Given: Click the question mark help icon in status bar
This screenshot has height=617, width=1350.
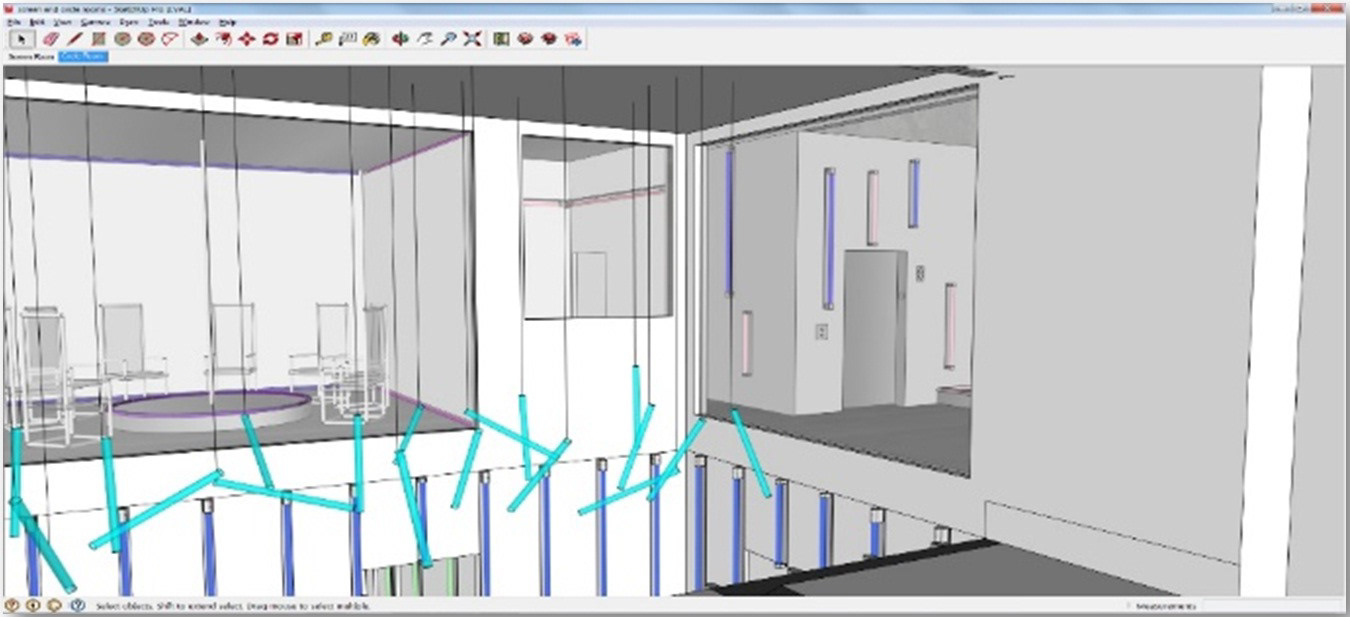Looking at the screenshot, I should pos(77,605).
